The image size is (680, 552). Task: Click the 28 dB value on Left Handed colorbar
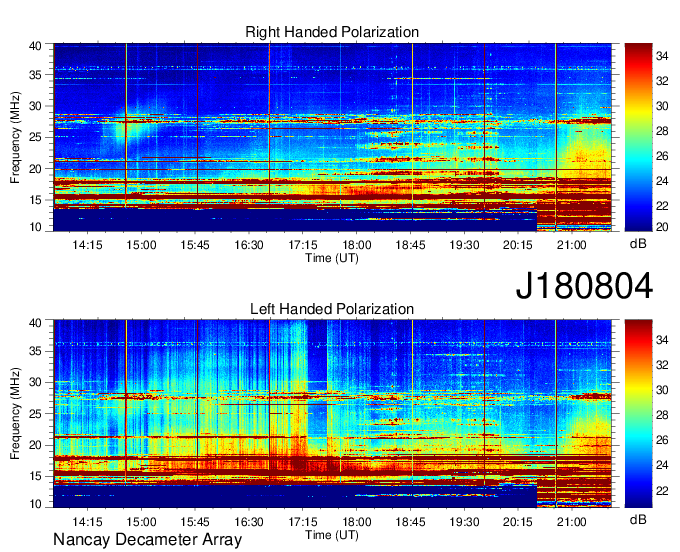pos(662,415)
